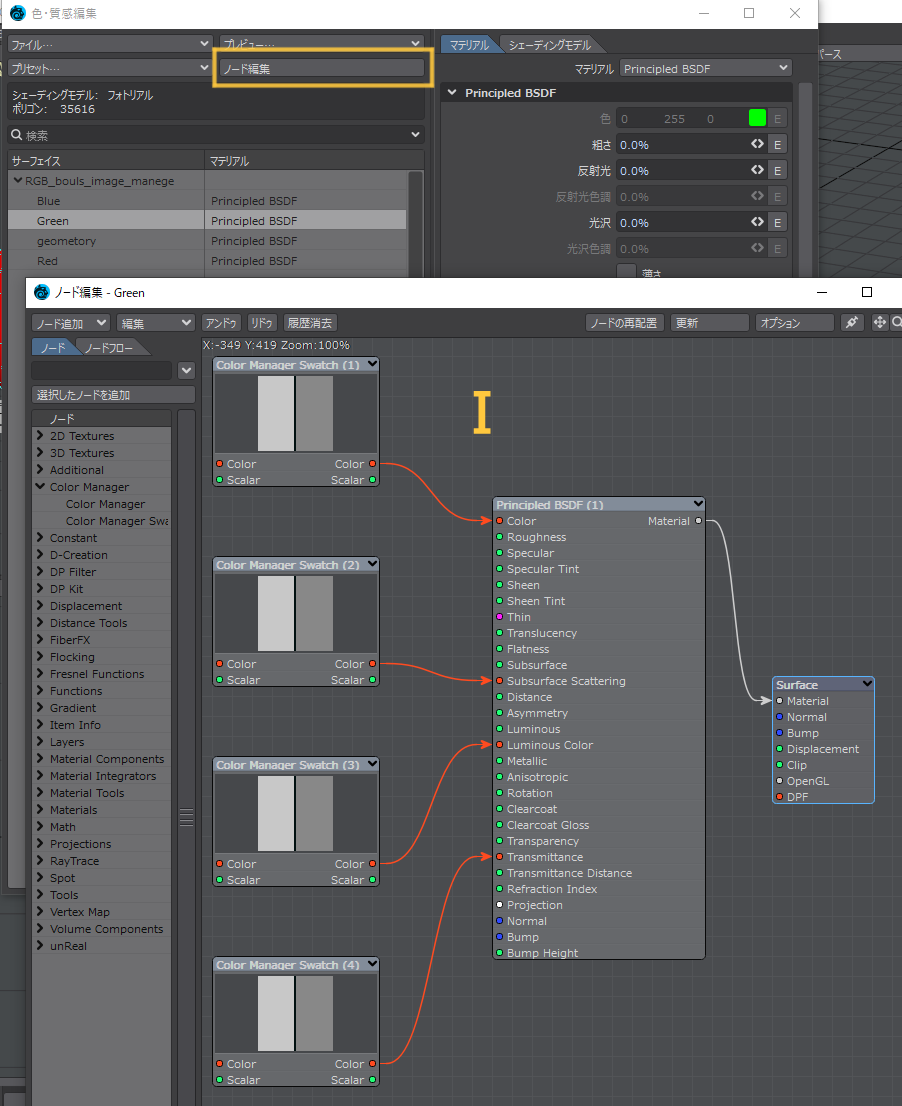
Task: Click the swatch preview in Color Manager Swatch (2)
Action: [295, 613]
